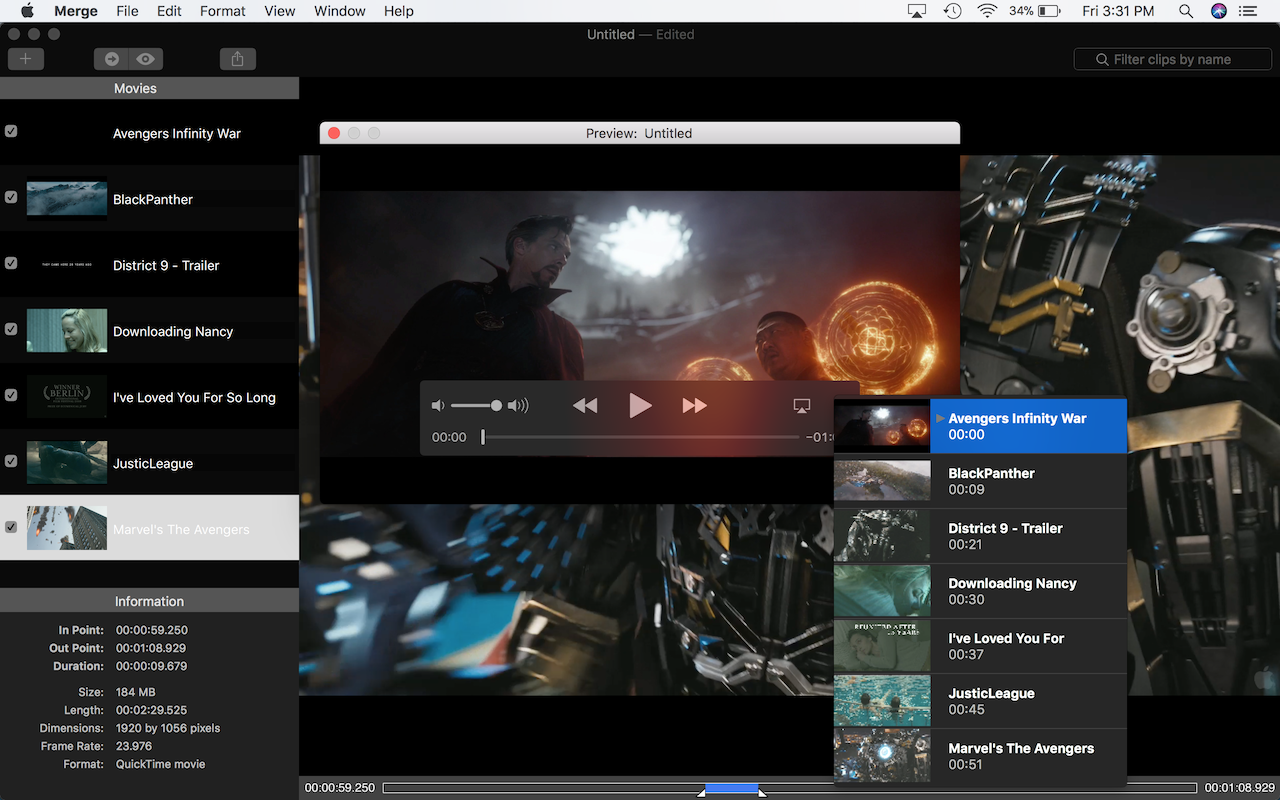Open the Window menu
The width and height of the screenshot is (1280, 800).
click(x=339, y=11)
